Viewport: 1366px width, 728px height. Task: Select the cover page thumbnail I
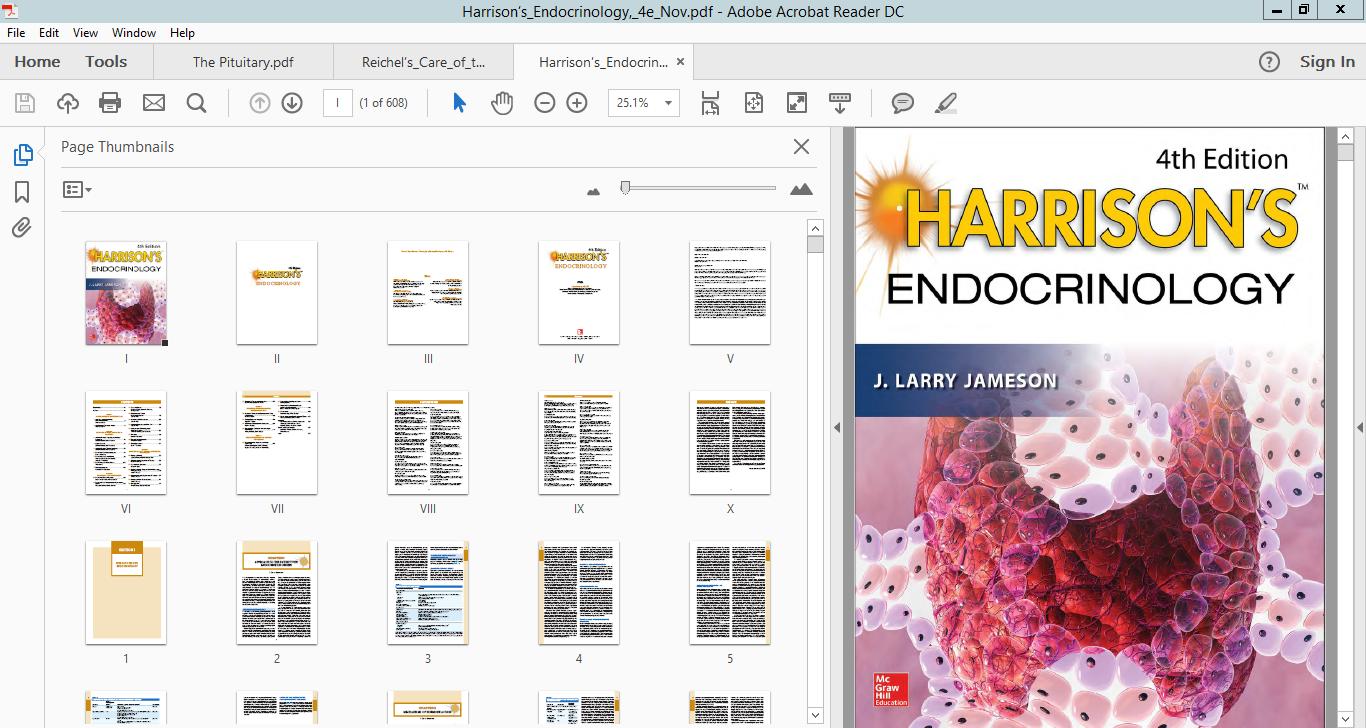[127, 293]
